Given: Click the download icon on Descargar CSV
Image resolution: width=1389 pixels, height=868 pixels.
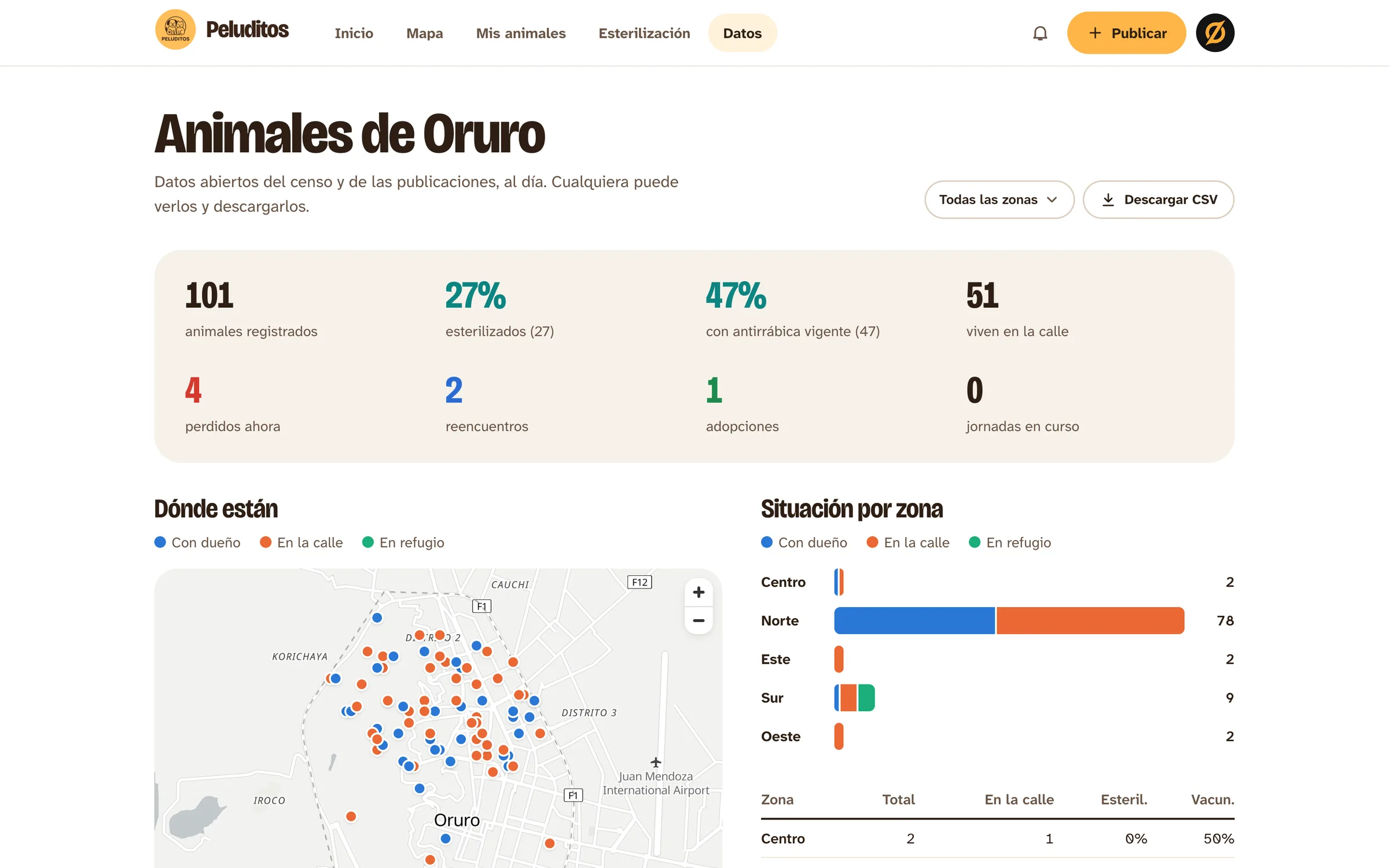Looking at the screenshot, I should click(x=1108, y=200).
